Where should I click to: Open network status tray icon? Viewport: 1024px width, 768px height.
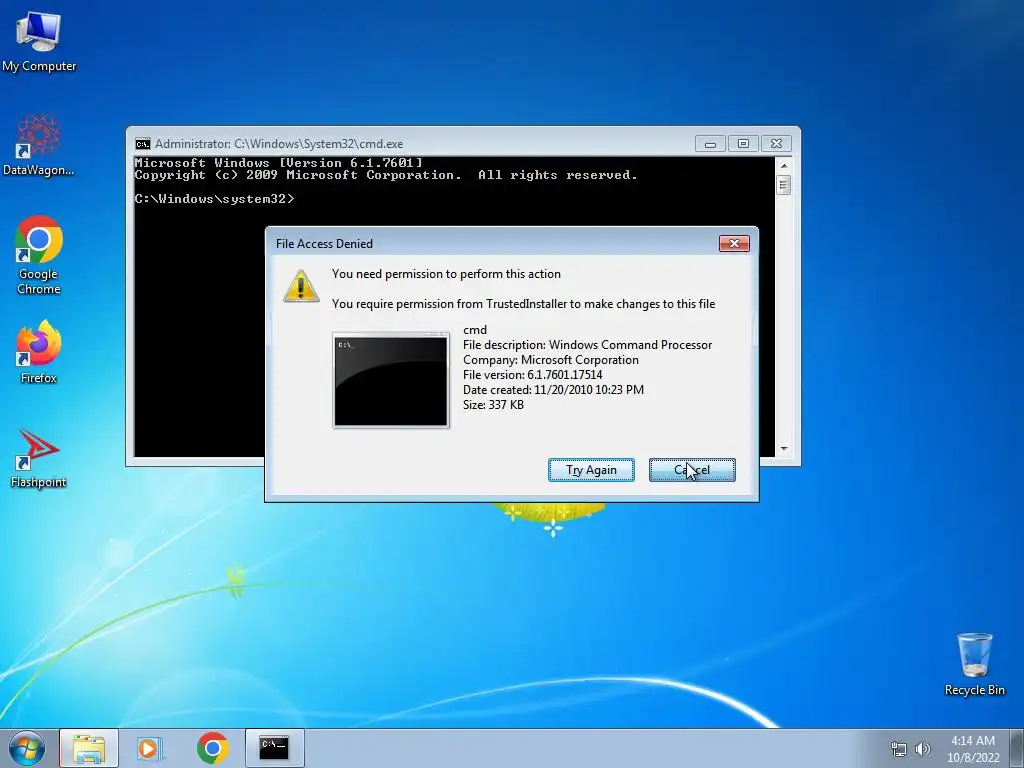point(899,749)
